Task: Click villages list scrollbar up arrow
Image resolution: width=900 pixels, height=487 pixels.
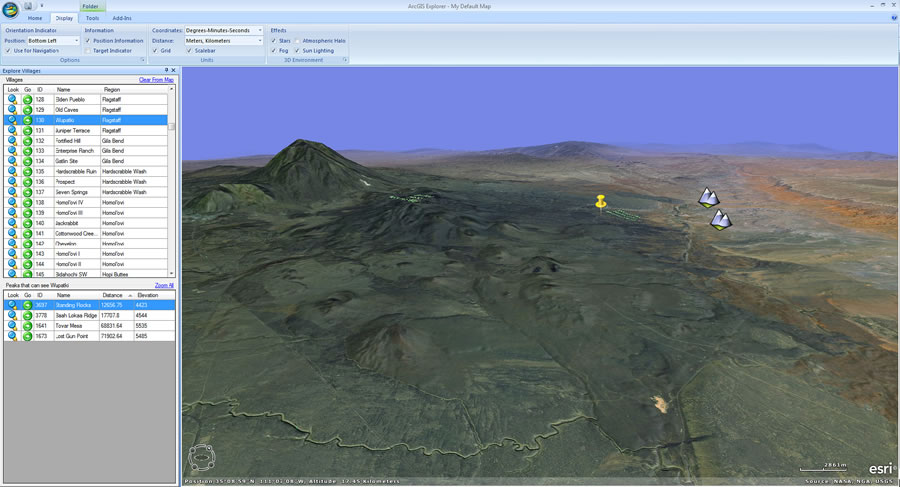Action: coord(171,90)
